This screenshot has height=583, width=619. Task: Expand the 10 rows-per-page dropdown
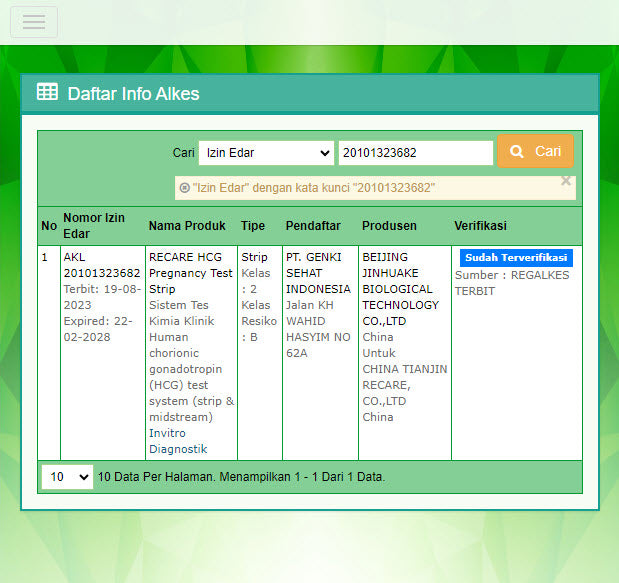67,477
